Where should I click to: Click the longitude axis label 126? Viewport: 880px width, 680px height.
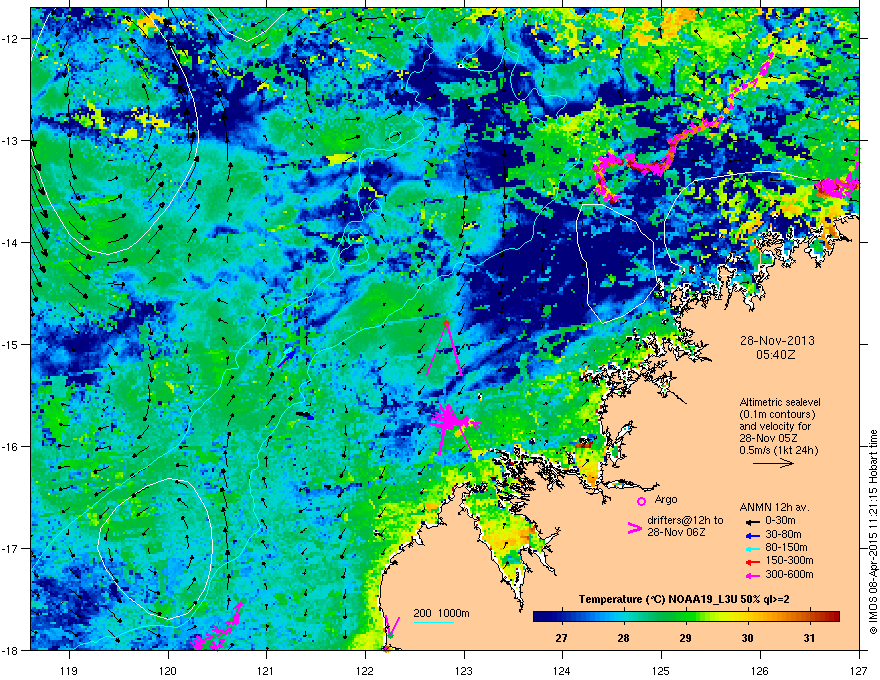(760, 670)
